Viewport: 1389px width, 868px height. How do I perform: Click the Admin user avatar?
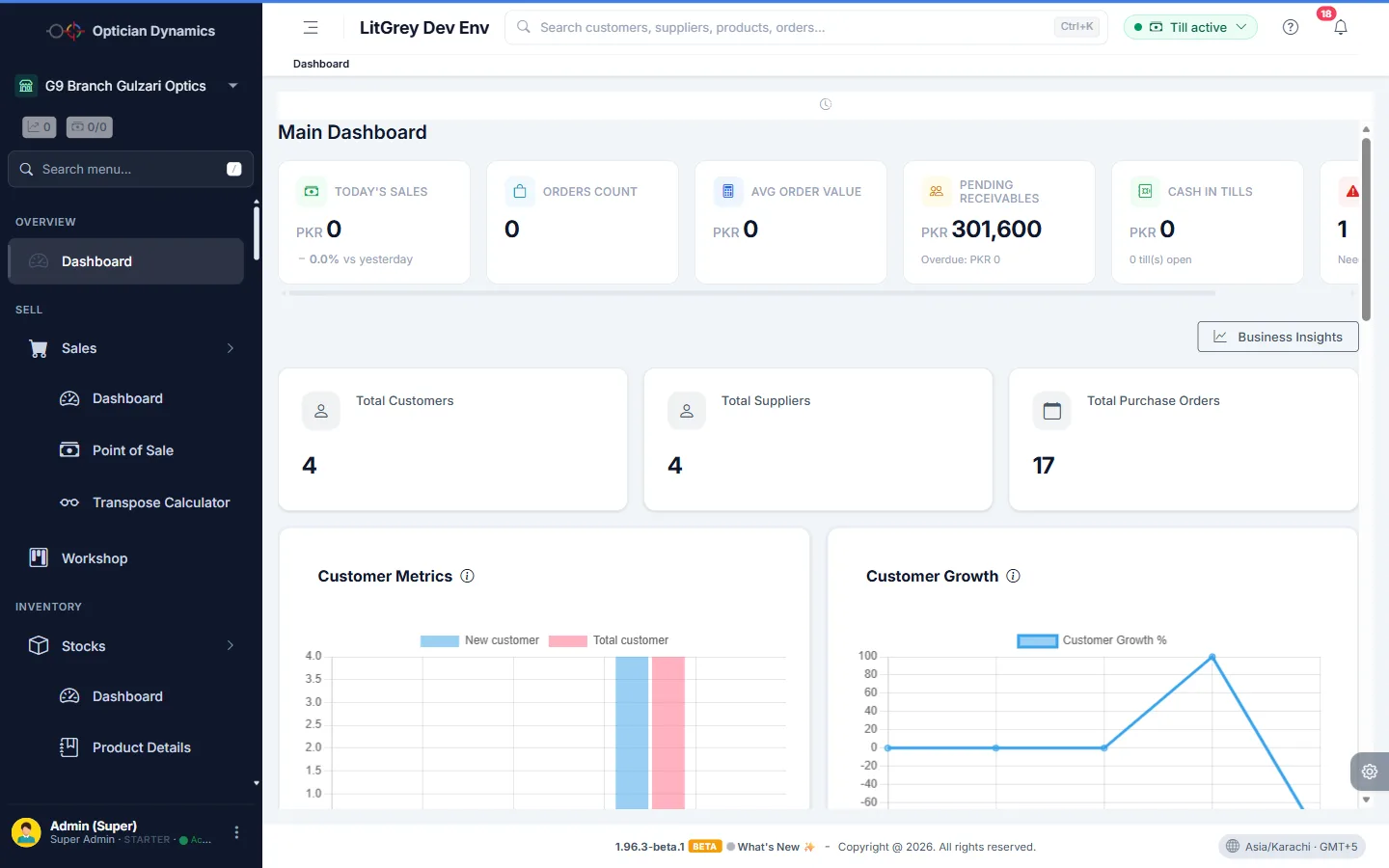coord(26,832)
